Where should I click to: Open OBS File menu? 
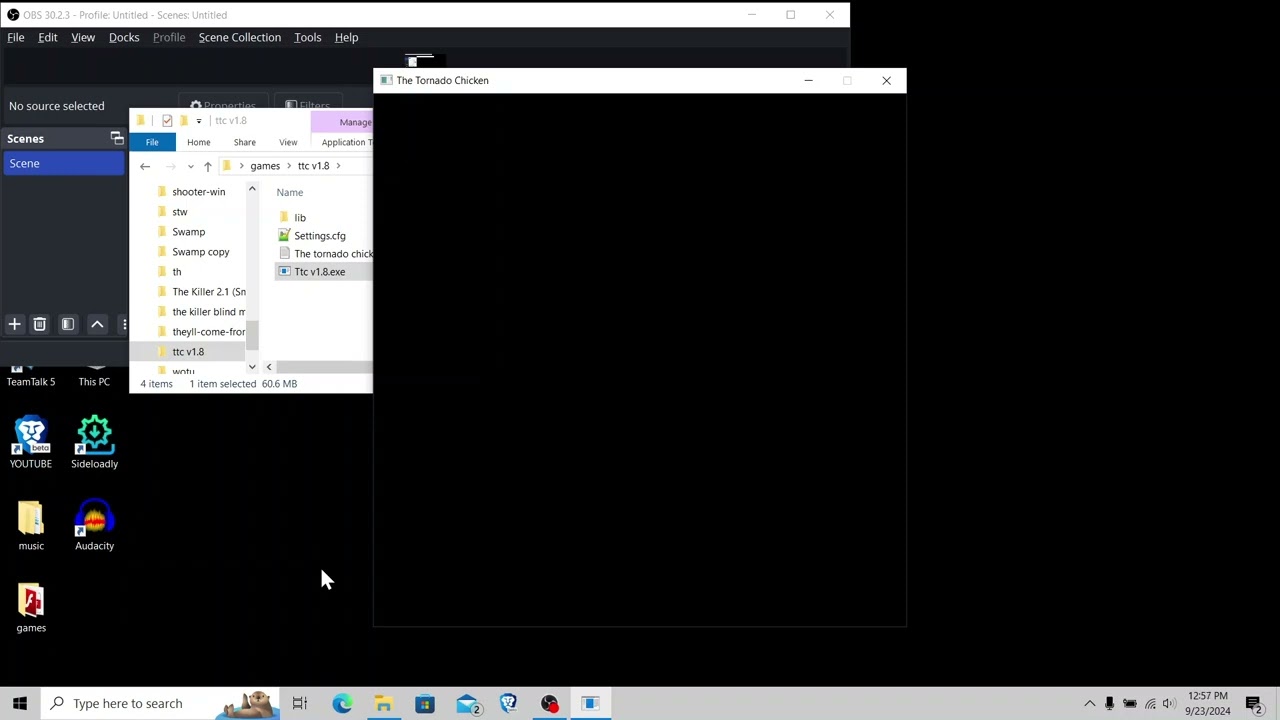pyautogui.click(x=16, y=37)
